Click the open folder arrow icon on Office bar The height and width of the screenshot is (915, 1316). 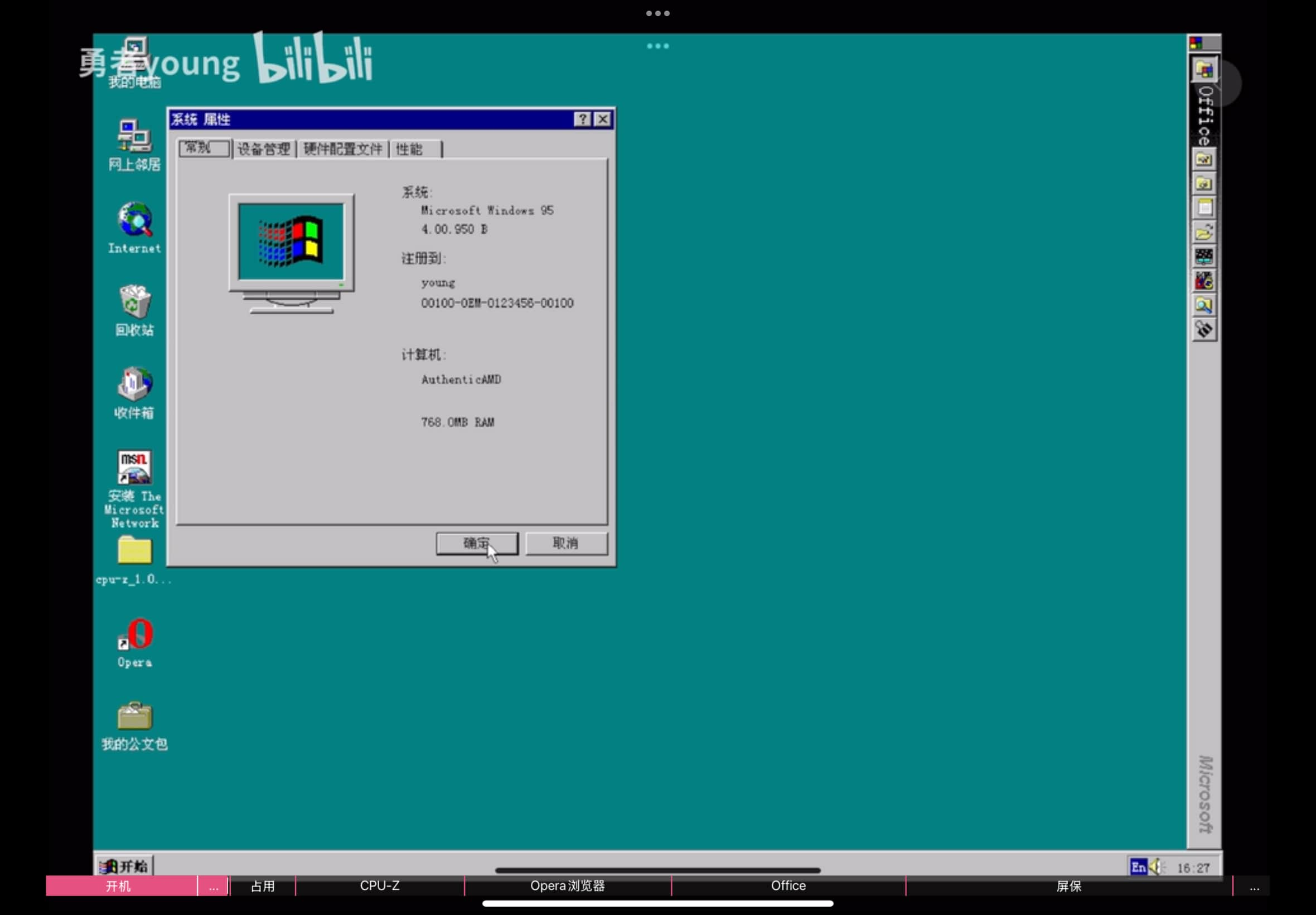[1204, 233]
